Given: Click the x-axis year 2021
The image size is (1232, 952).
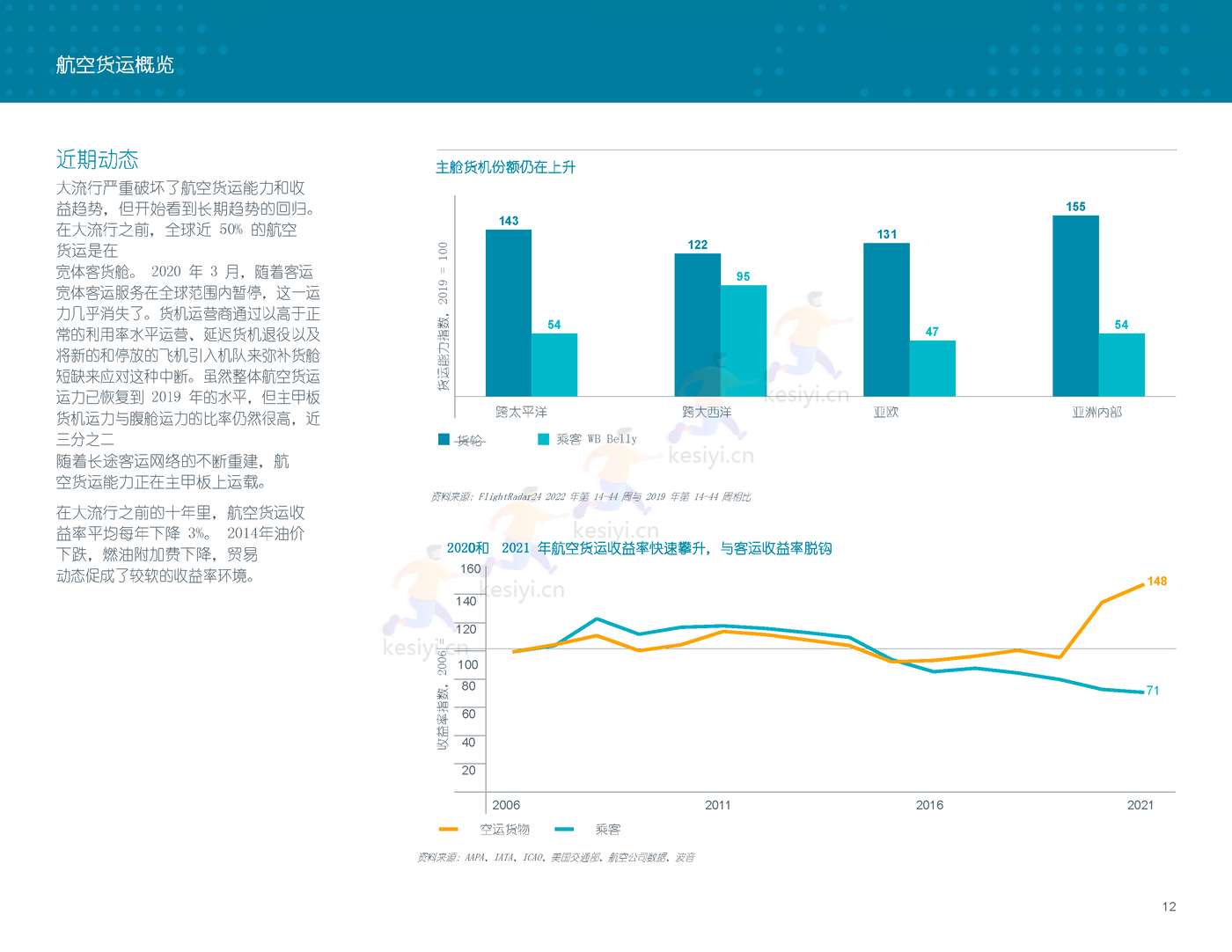Looking at the screenshot, I should pyautogui.click(x=1140, y=805).
